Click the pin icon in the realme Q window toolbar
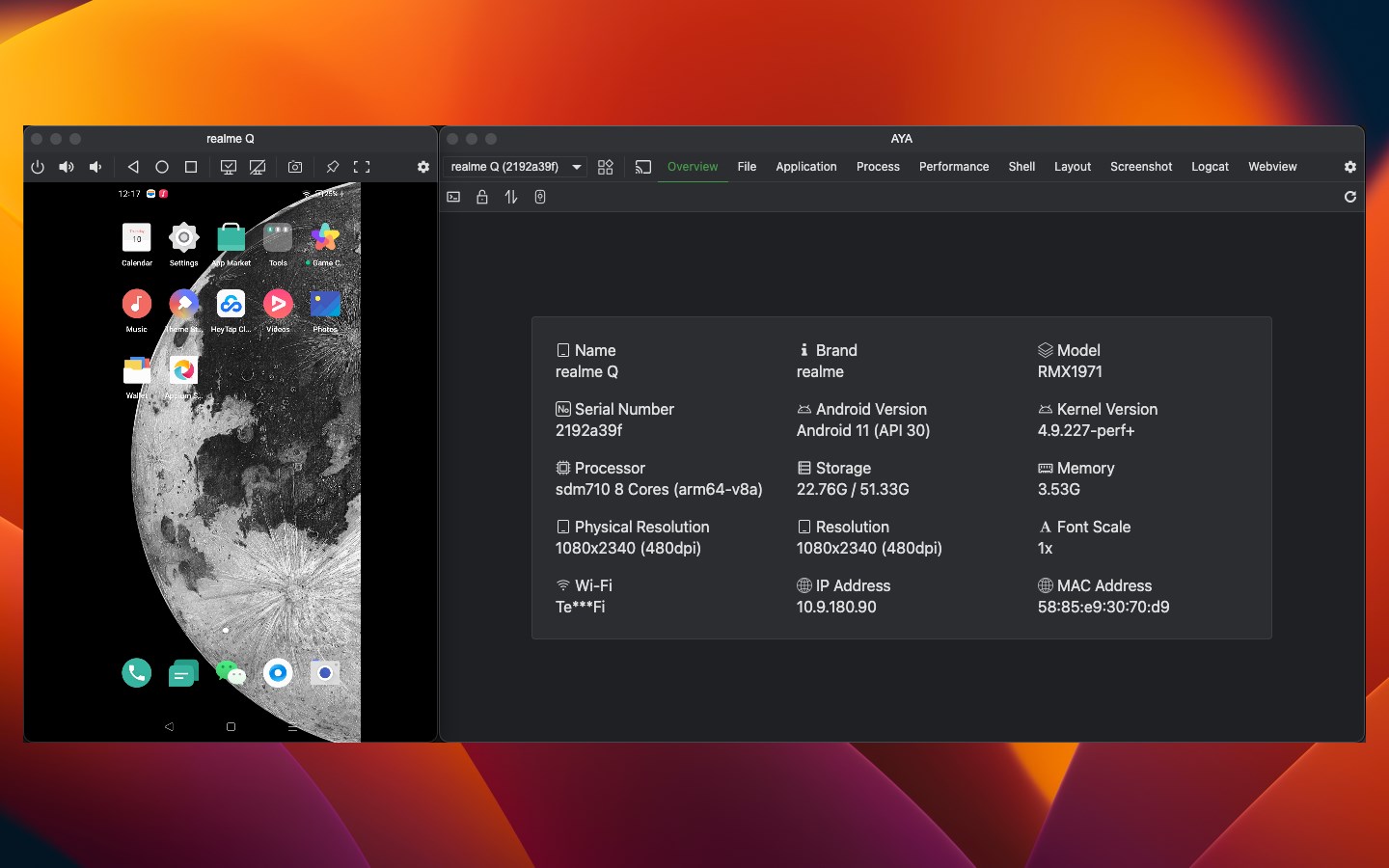 pyautogui.click(x=333, y=167)
